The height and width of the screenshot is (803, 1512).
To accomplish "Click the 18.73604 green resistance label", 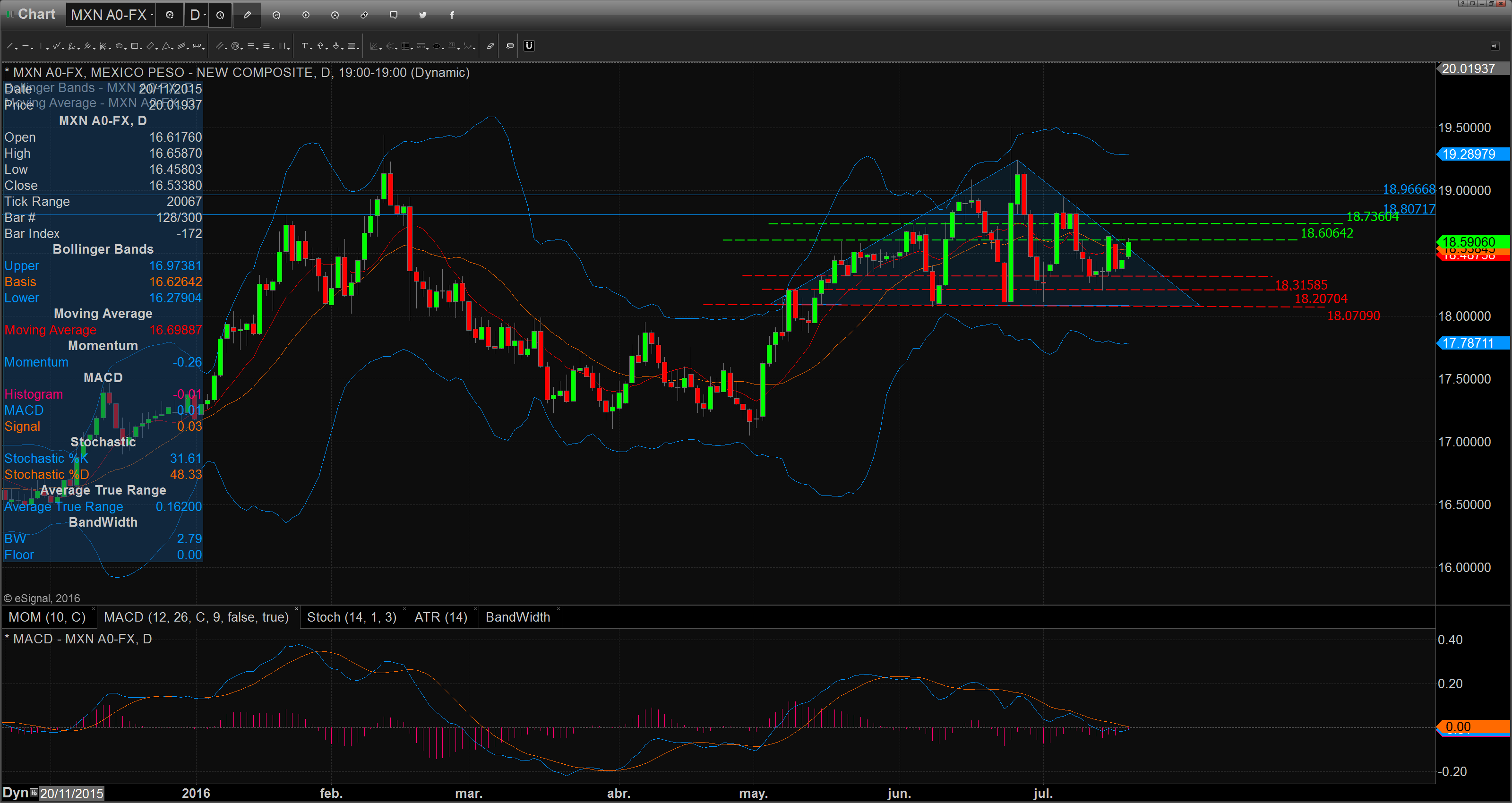I will 1372,217.
